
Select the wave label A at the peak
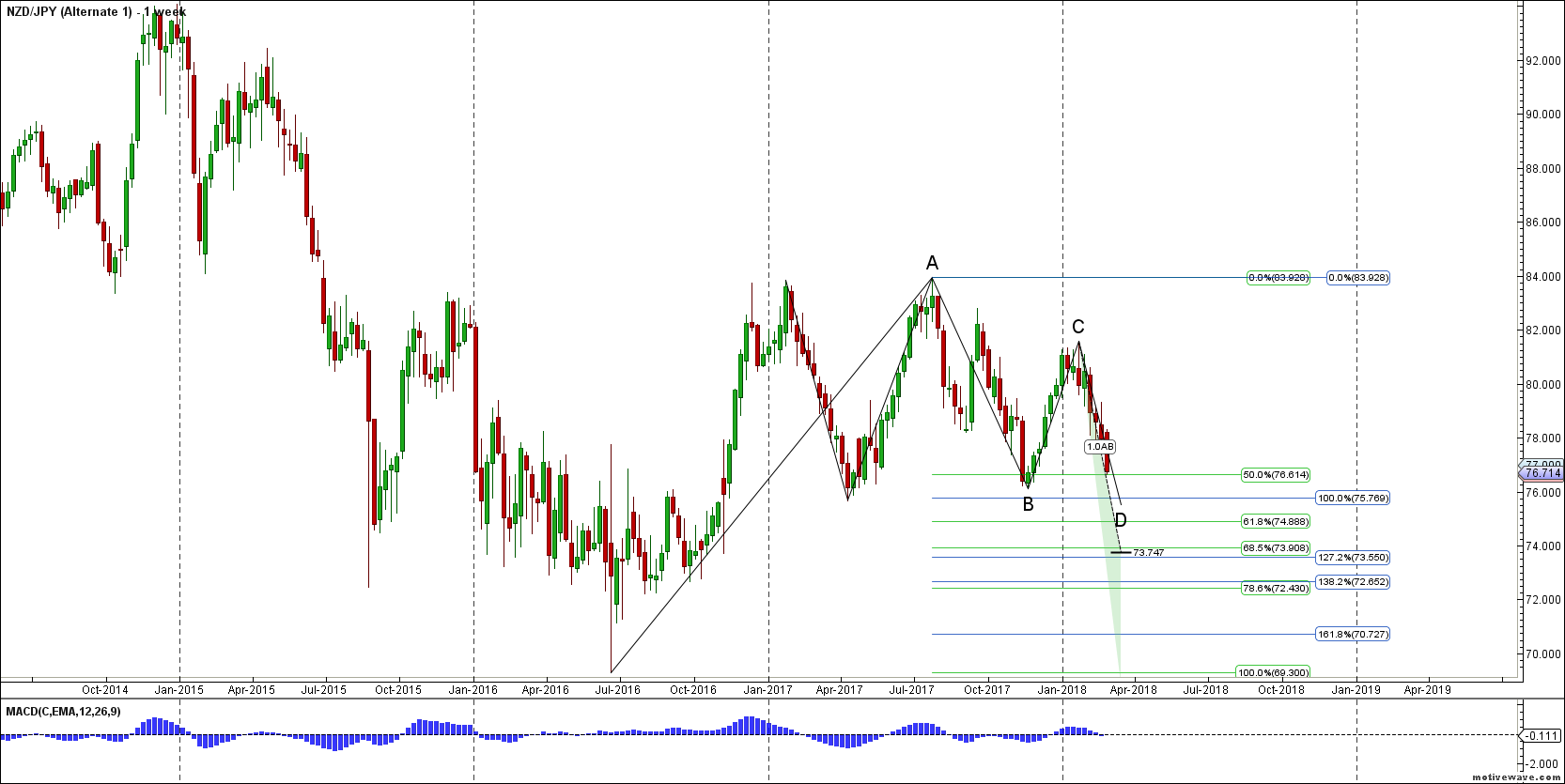[x=932, y=263]
